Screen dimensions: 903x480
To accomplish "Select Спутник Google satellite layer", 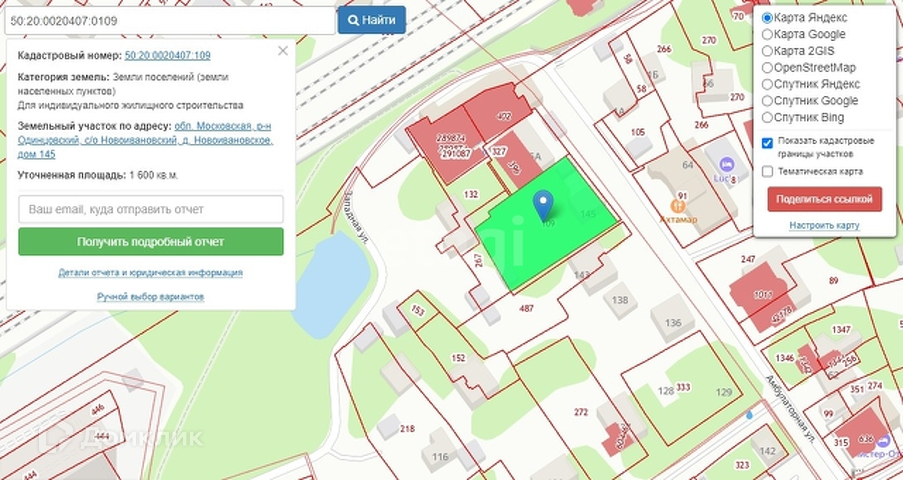I will (767, 101).
